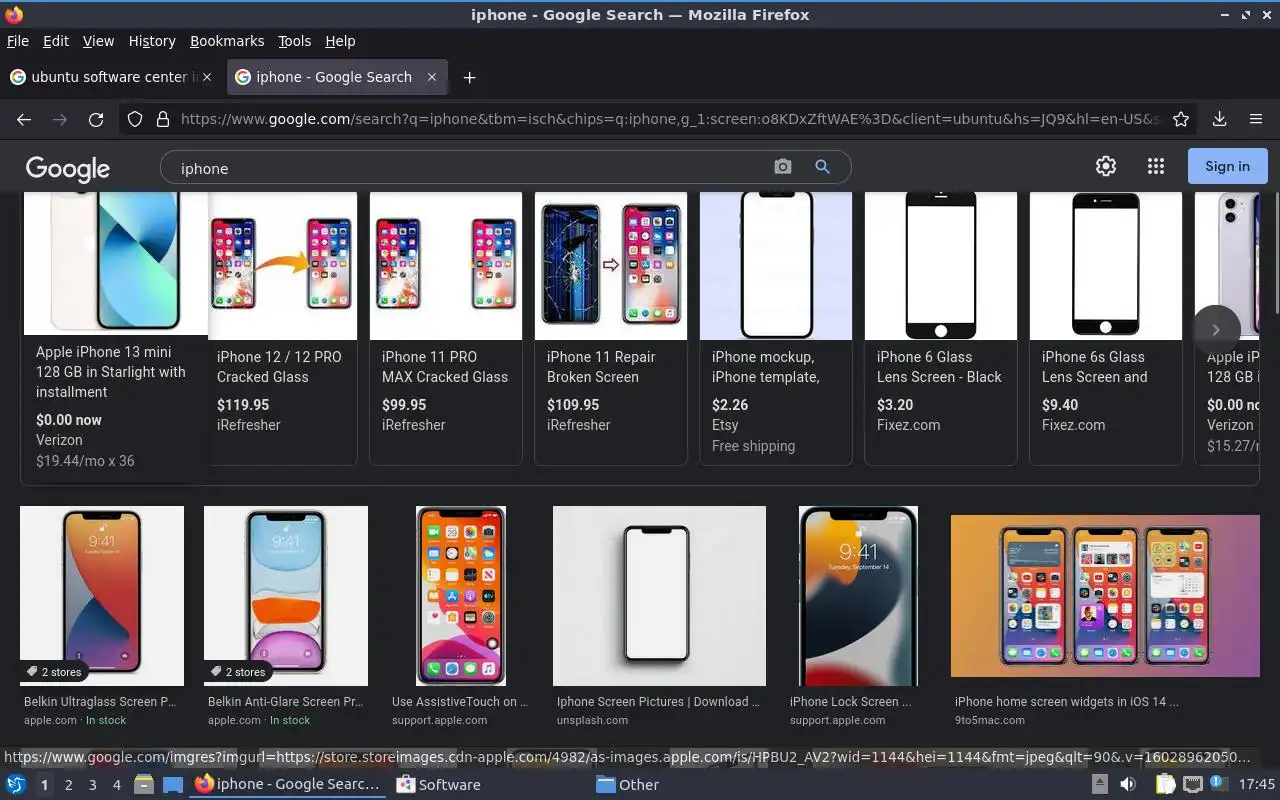The height and width of the screenshot is (800, 1280).
Task: Search by image using camera icon
Action: pos(783,167)
